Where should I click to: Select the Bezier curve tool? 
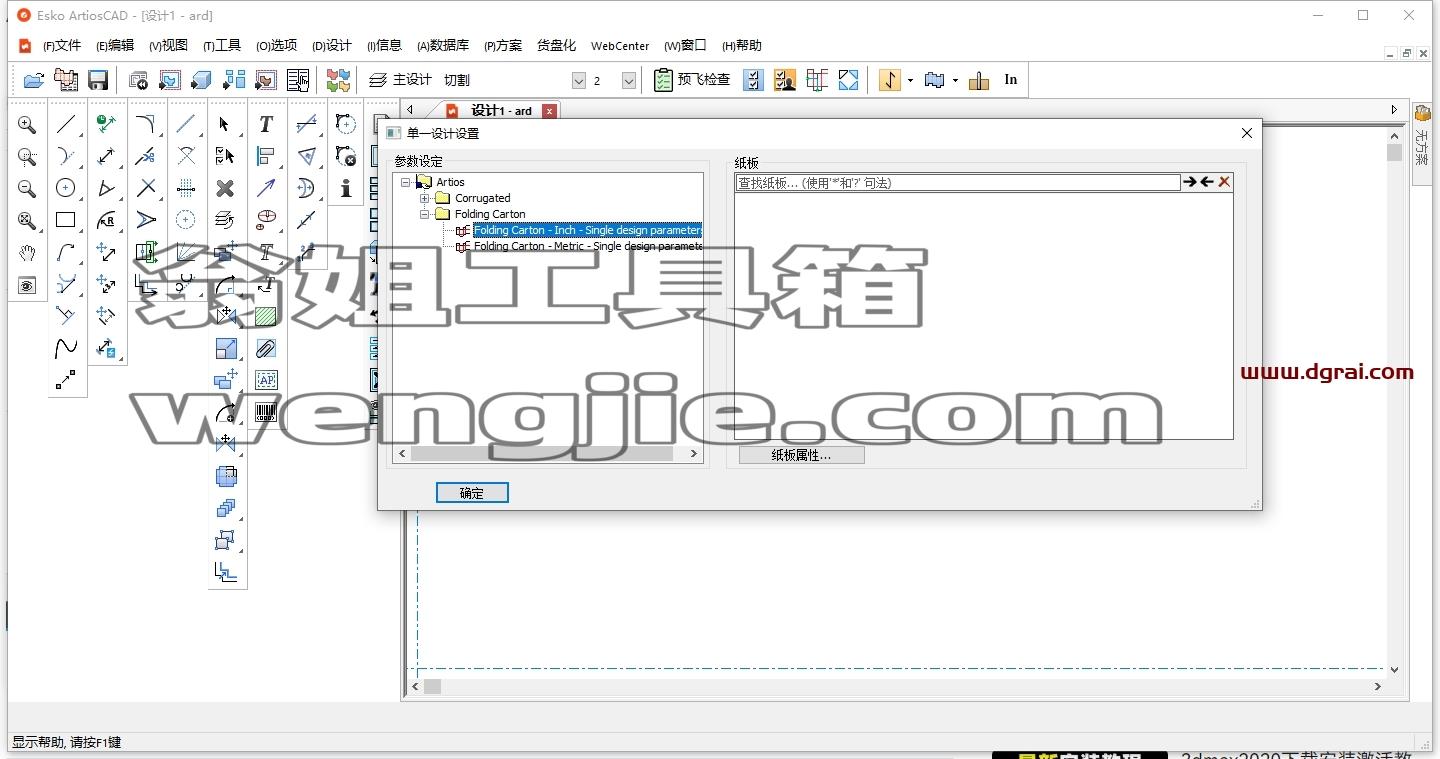[66, 348]
